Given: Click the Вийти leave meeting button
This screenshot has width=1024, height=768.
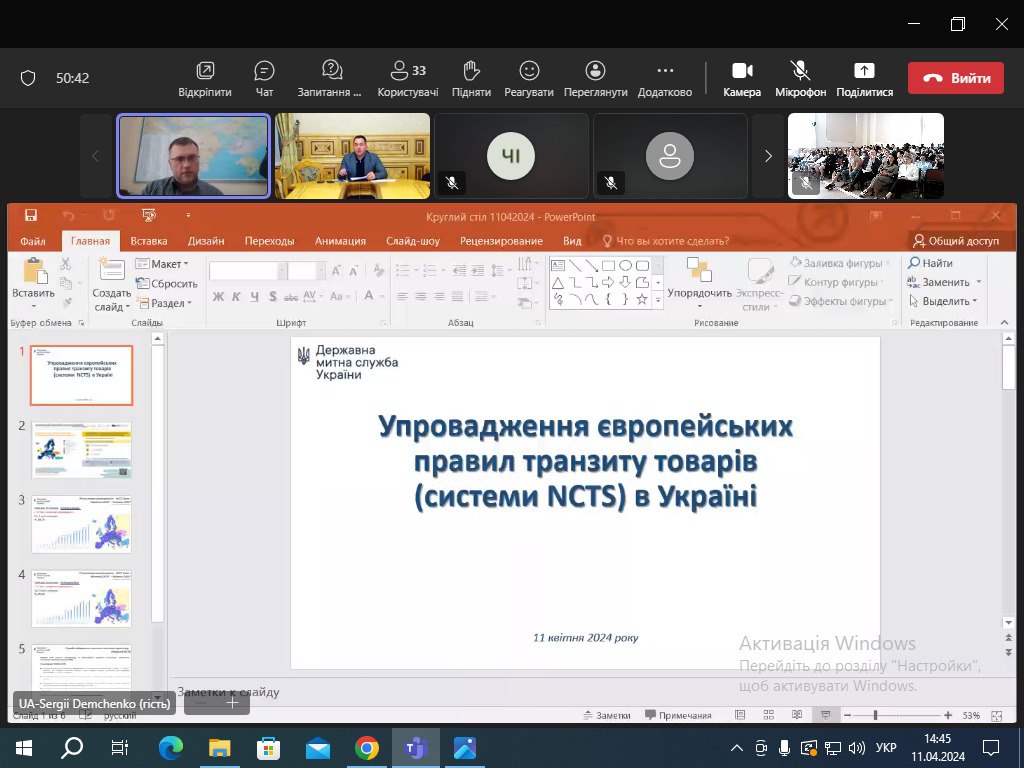Looking at the screenshot, I should (x=955, y=78).
